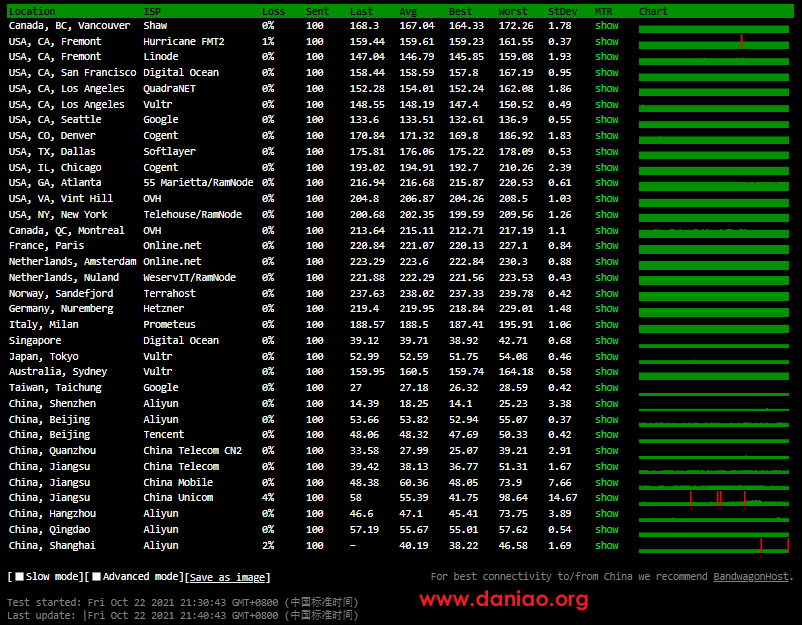Click the Last update timestamp line
802x625 pixels.
click(183, 615)
